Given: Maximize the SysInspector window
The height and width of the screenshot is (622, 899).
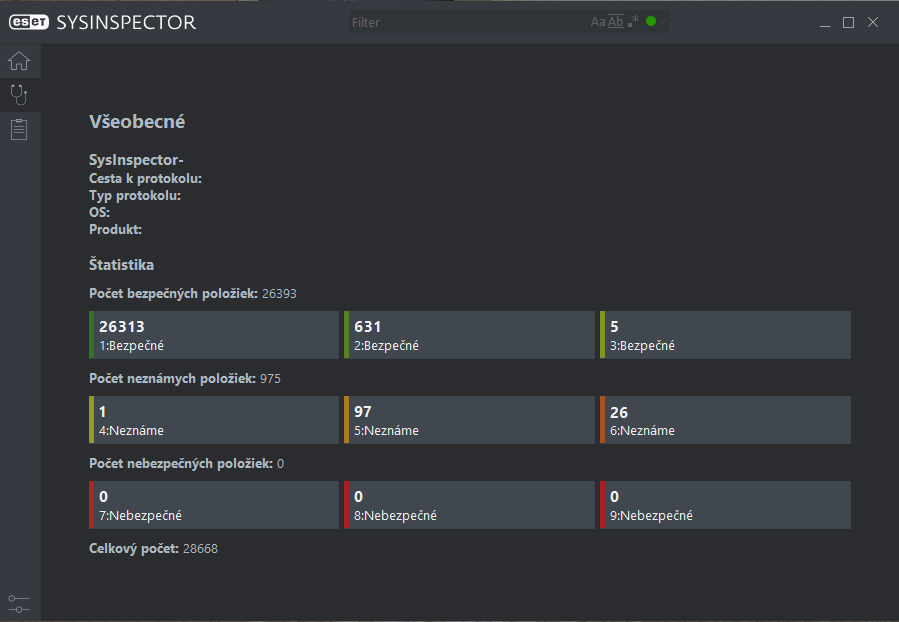Looking at the screenshot, I should pyautogui.click(x=849, y=22).
